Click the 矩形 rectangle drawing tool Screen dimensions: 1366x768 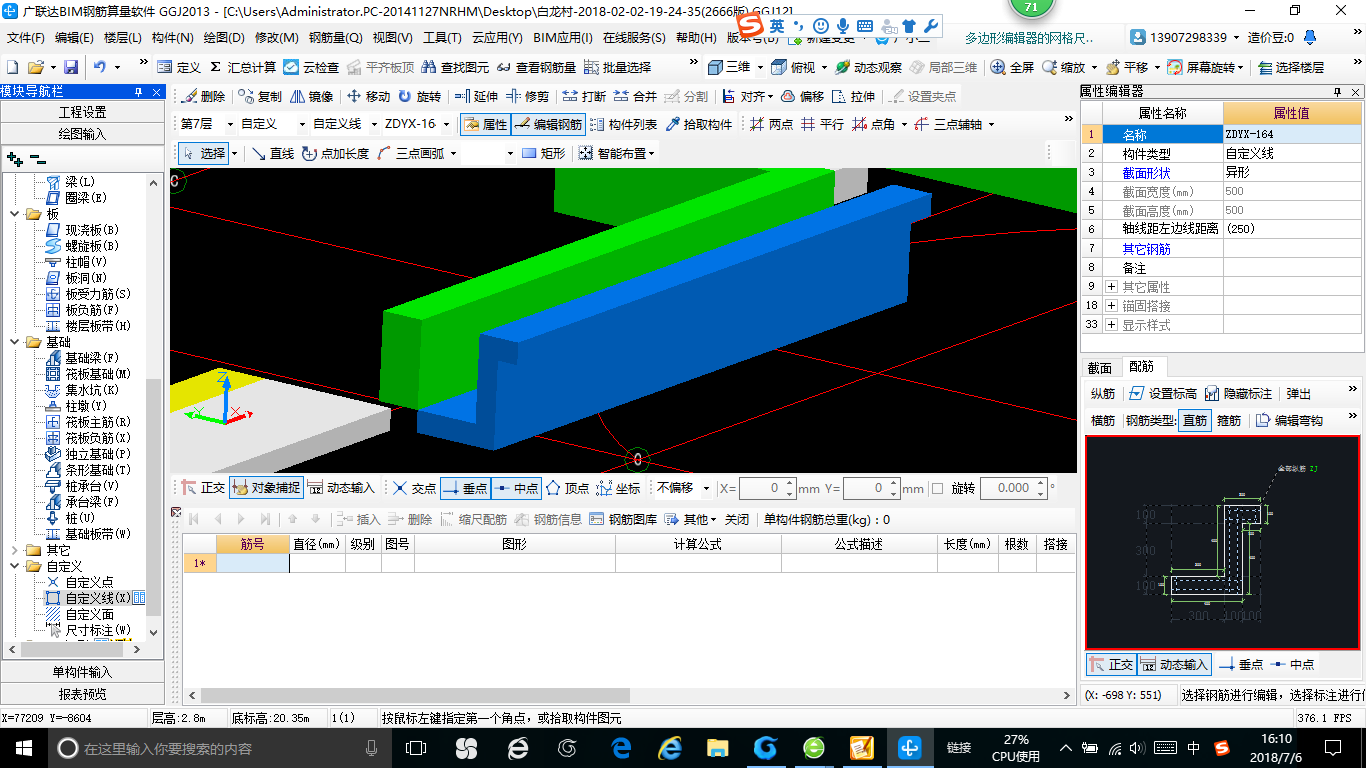[x=543, y=153]
